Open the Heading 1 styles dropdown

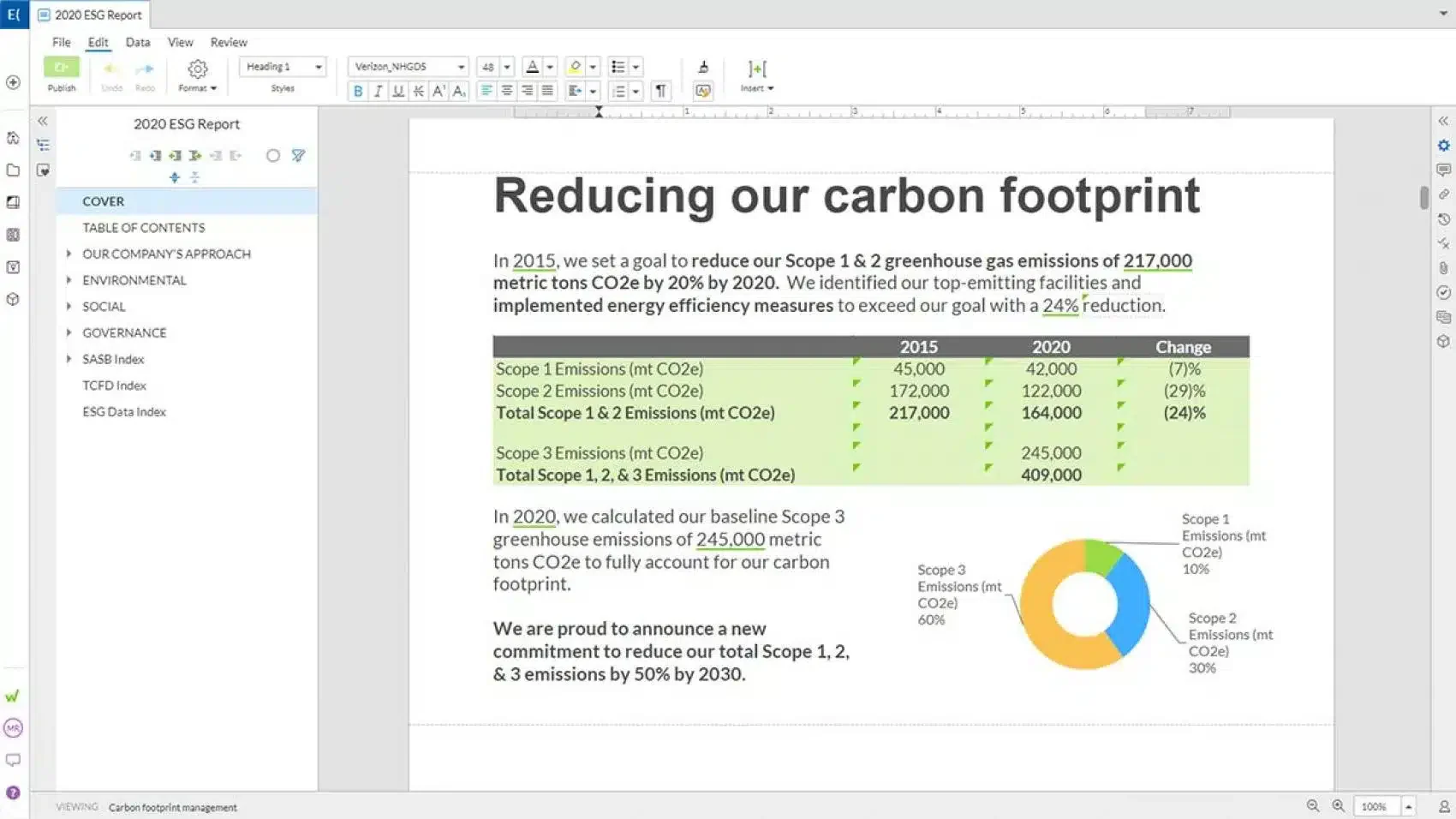tap(282, 67)
